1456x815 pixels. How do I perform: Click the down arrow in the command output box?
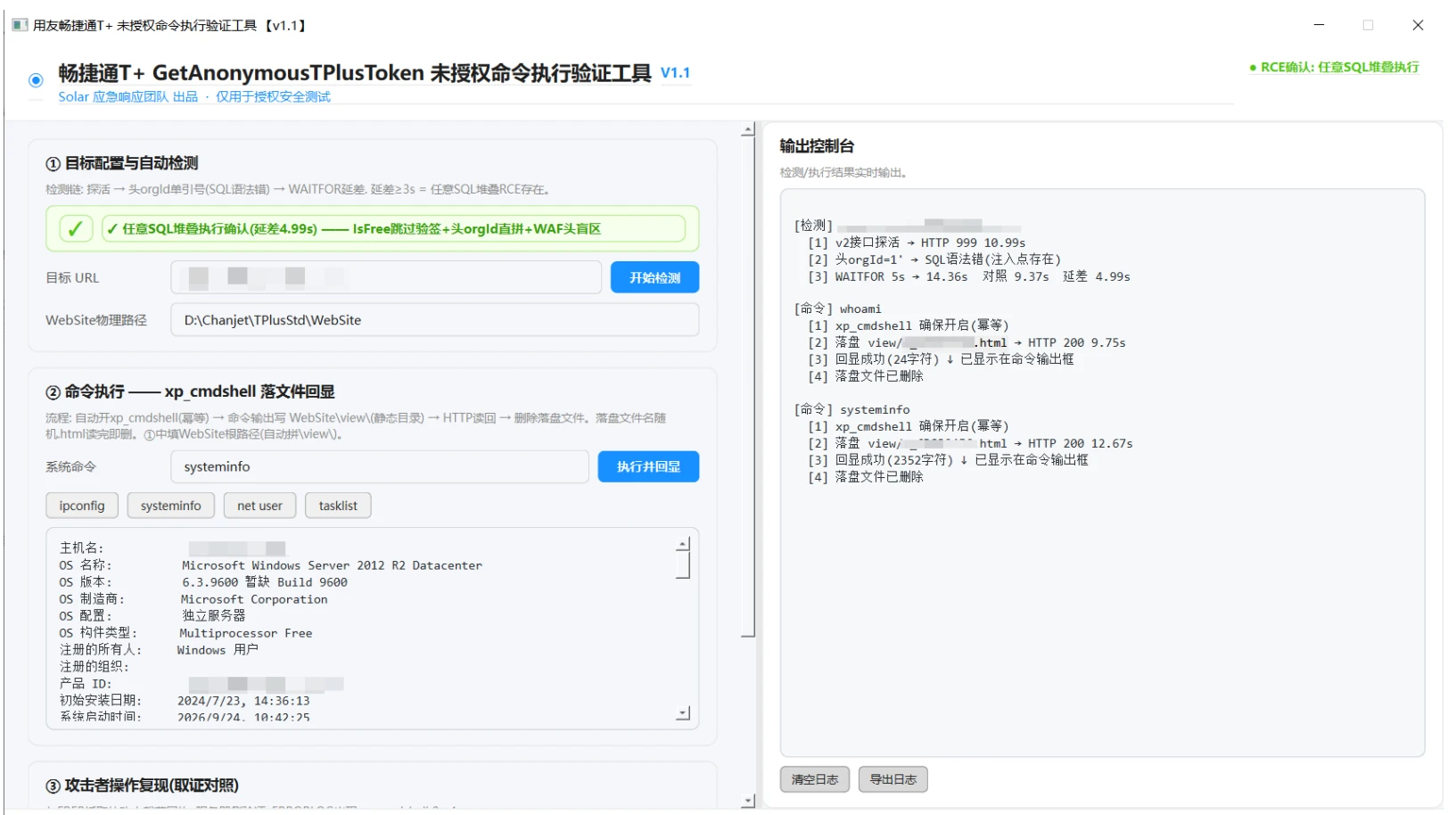click(683, 713)
